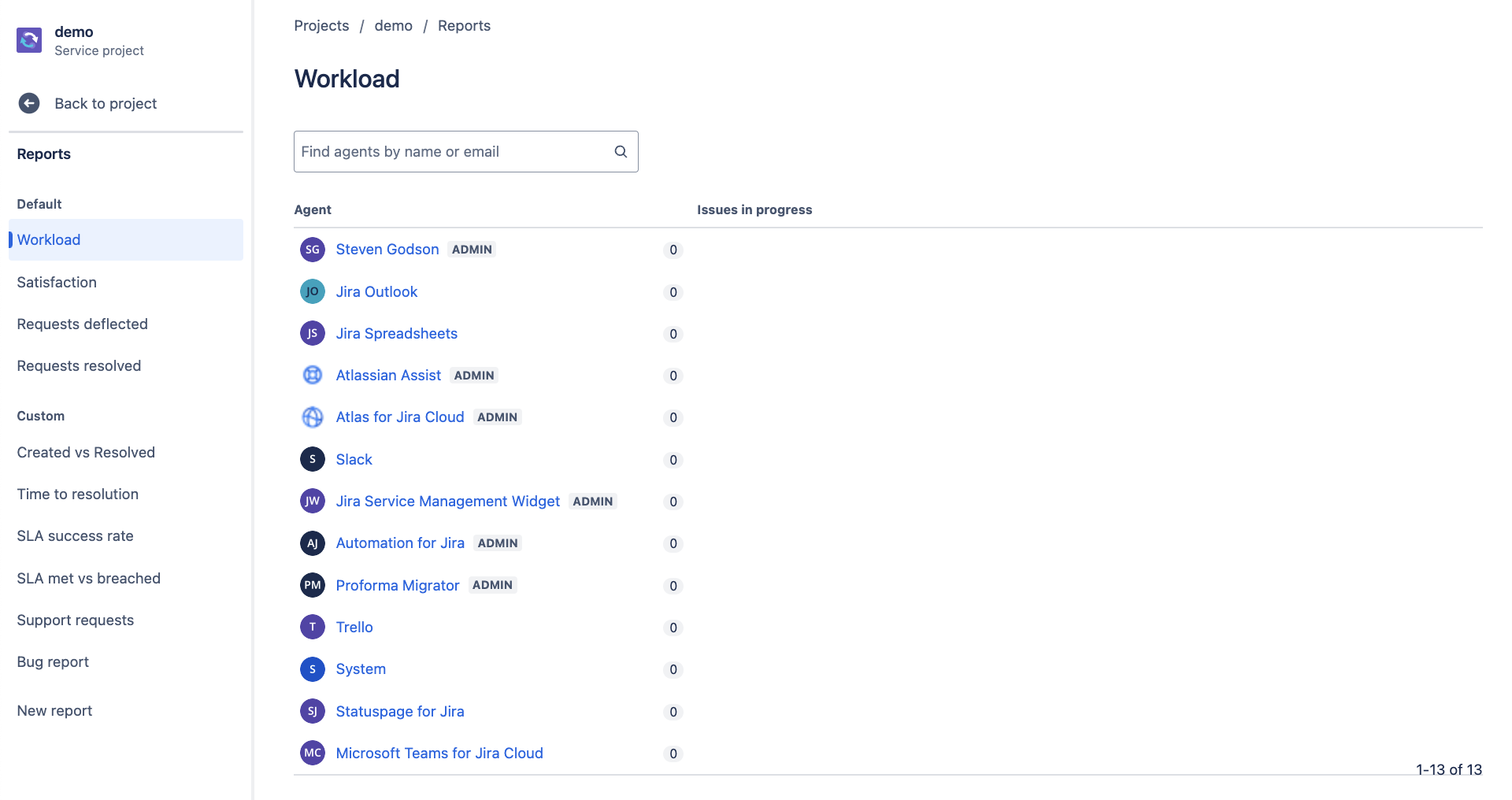1512x800 pixels.
Task: Open the Satisfaction report
Action: [57, 282]
